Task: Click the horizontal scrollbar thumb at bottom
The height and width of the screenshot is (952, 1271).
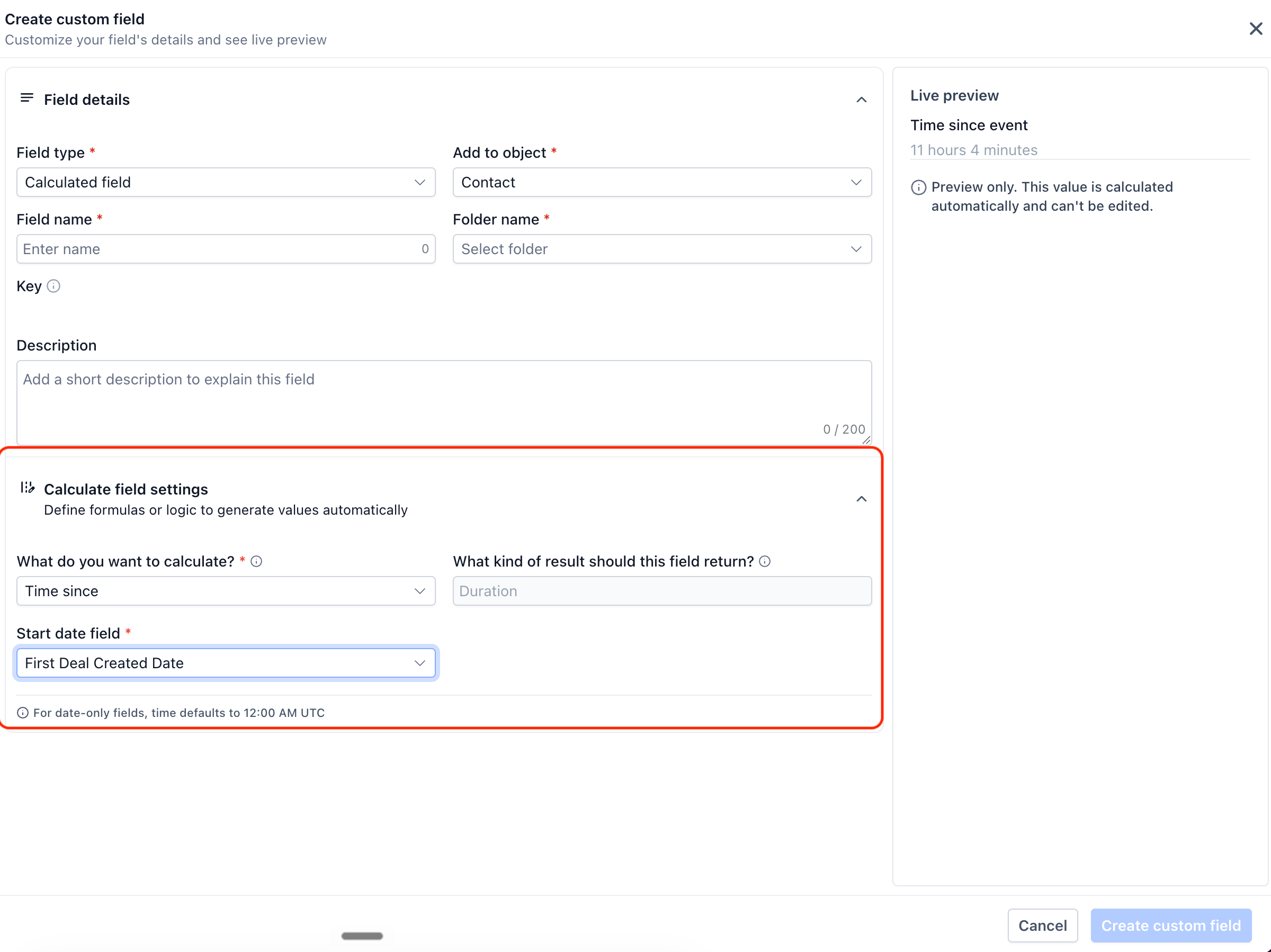Action: coord(362,936)
